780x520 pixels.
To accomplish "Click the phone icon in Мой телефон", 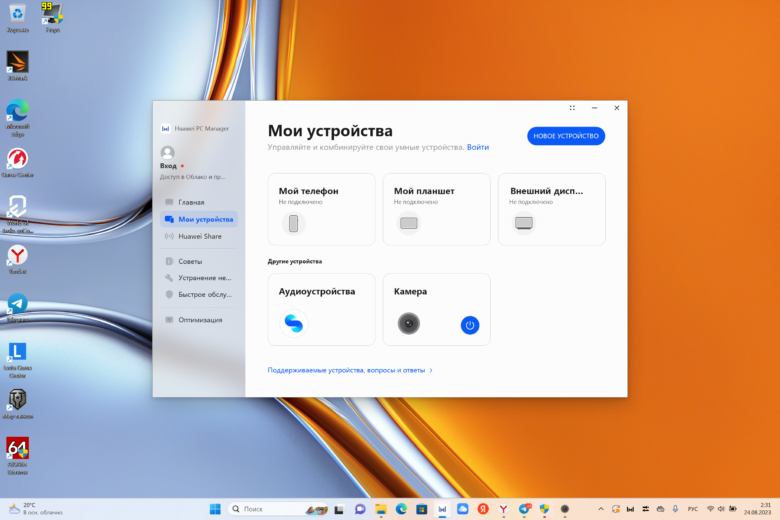I will click(x=293, y=223).
